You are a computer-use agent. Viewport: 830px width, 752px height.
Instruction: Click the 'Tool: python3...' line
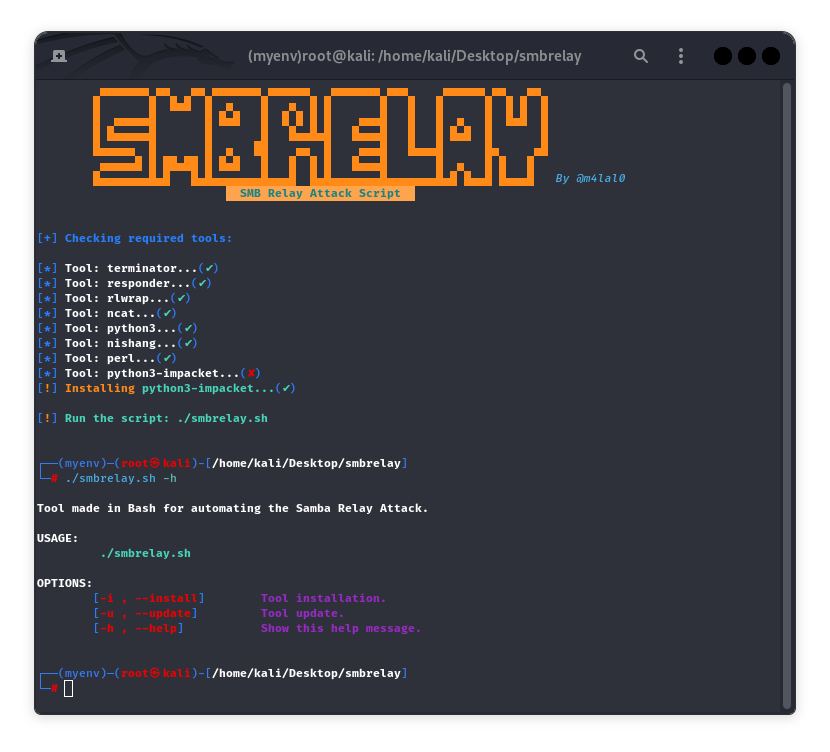[x=117, y=328]
